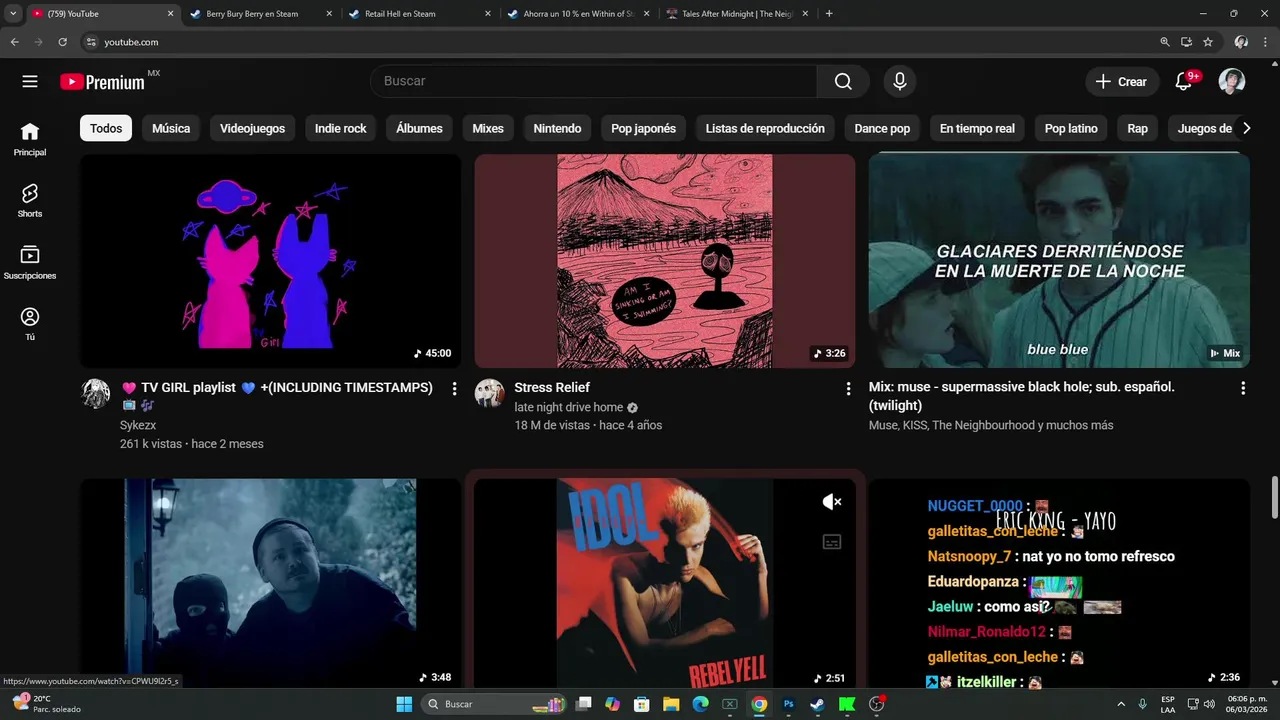1280x720 pixels.
Task: Open the TV GIRL cats thumbnail
Action: tap(270, 261)
